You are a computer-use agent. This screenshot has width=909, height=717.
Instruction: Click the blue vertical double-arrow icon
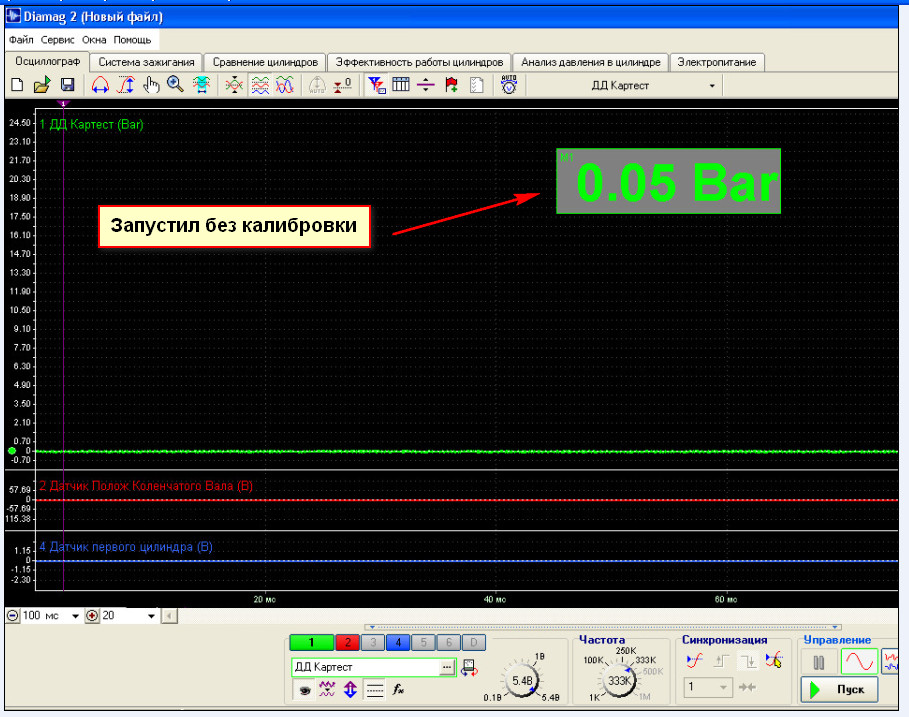point(350,690)
